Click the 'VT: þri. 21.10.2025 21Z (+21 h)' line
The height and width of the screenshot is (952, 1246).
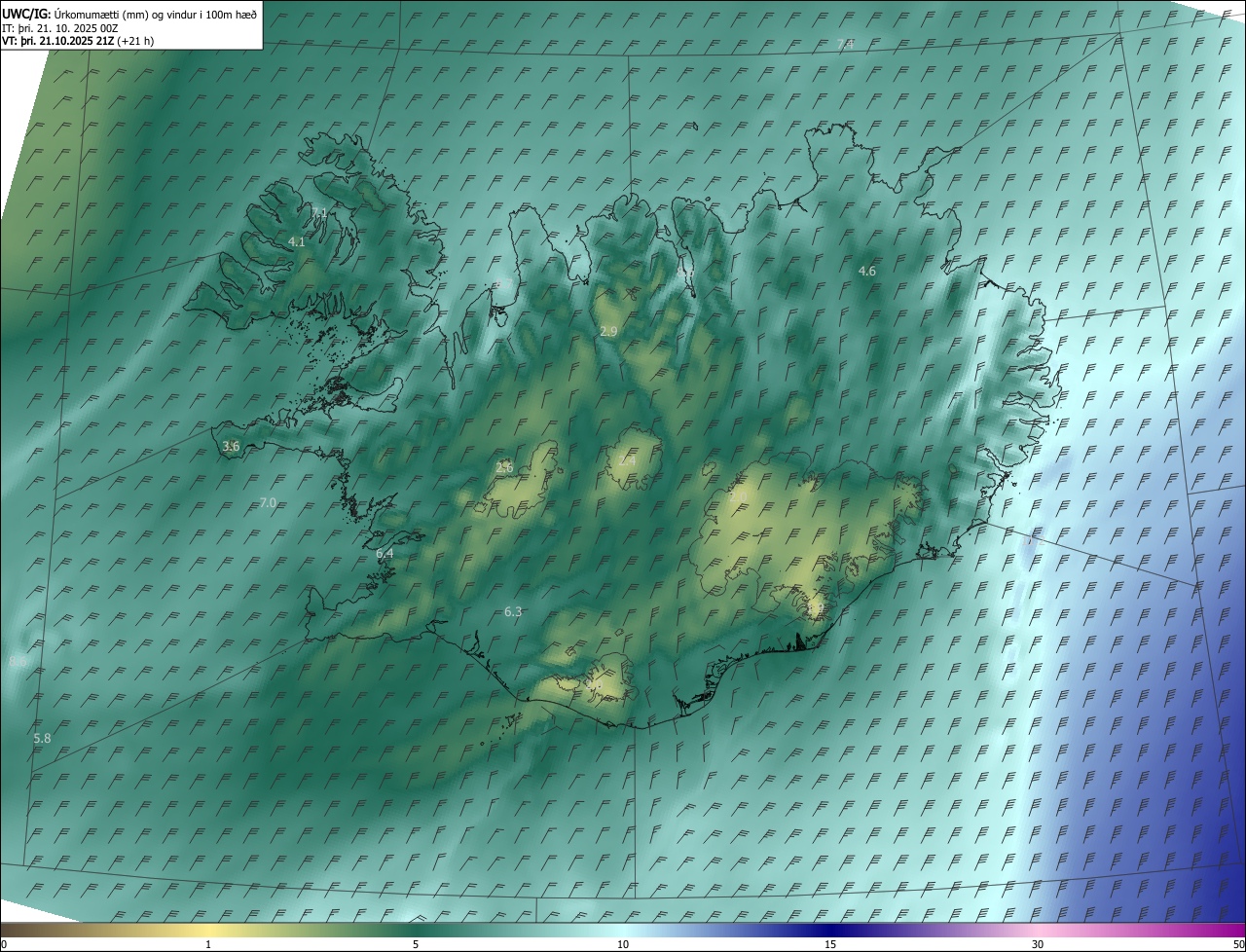(78, 41)
